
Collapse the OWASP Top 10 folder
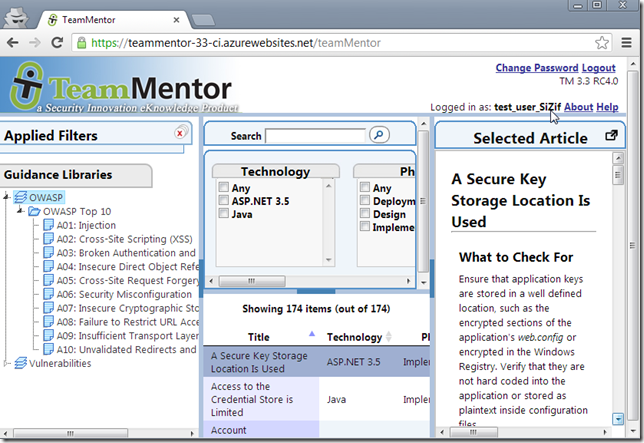[x=20, y=211]
